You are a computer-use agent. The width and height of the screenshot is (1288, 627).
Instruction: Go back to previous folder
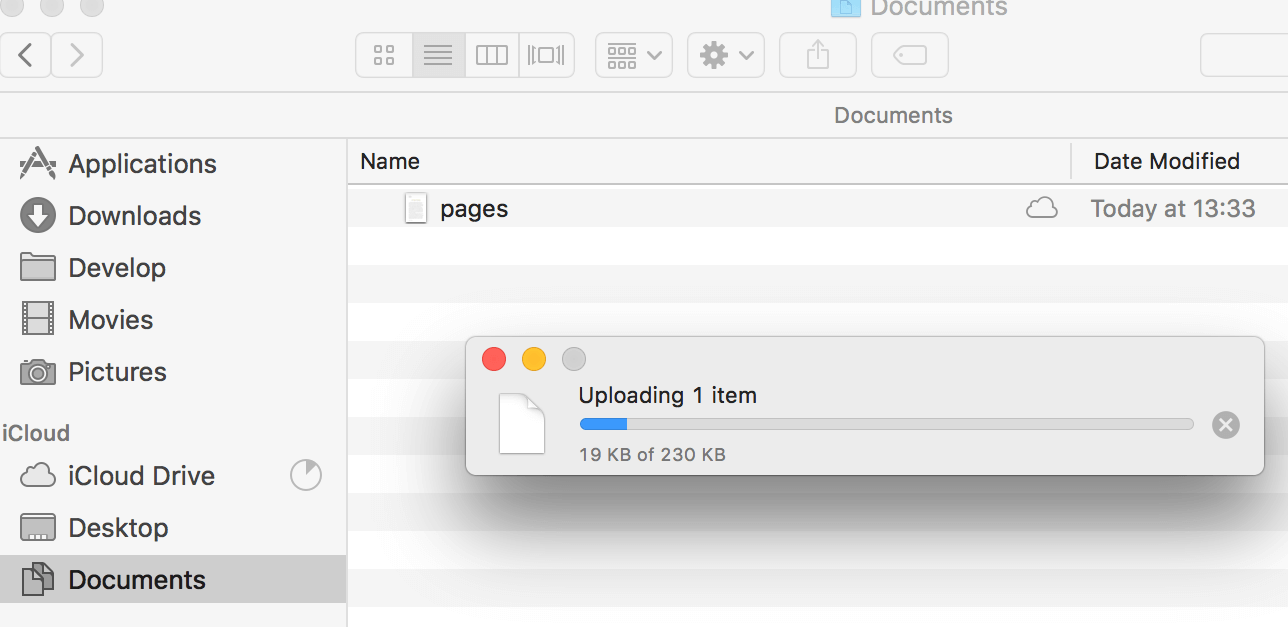point(26,55)
